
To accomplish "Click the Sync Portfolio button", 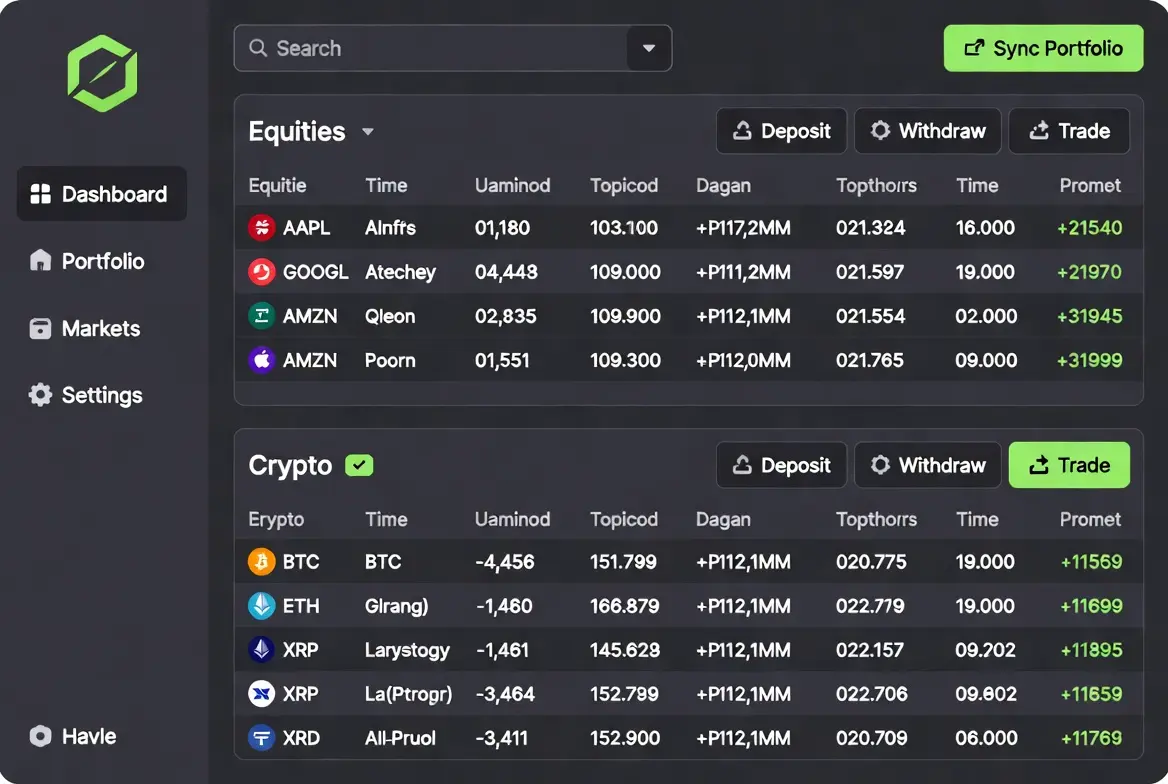I will pyautogui.click(x=1043, y=48).
